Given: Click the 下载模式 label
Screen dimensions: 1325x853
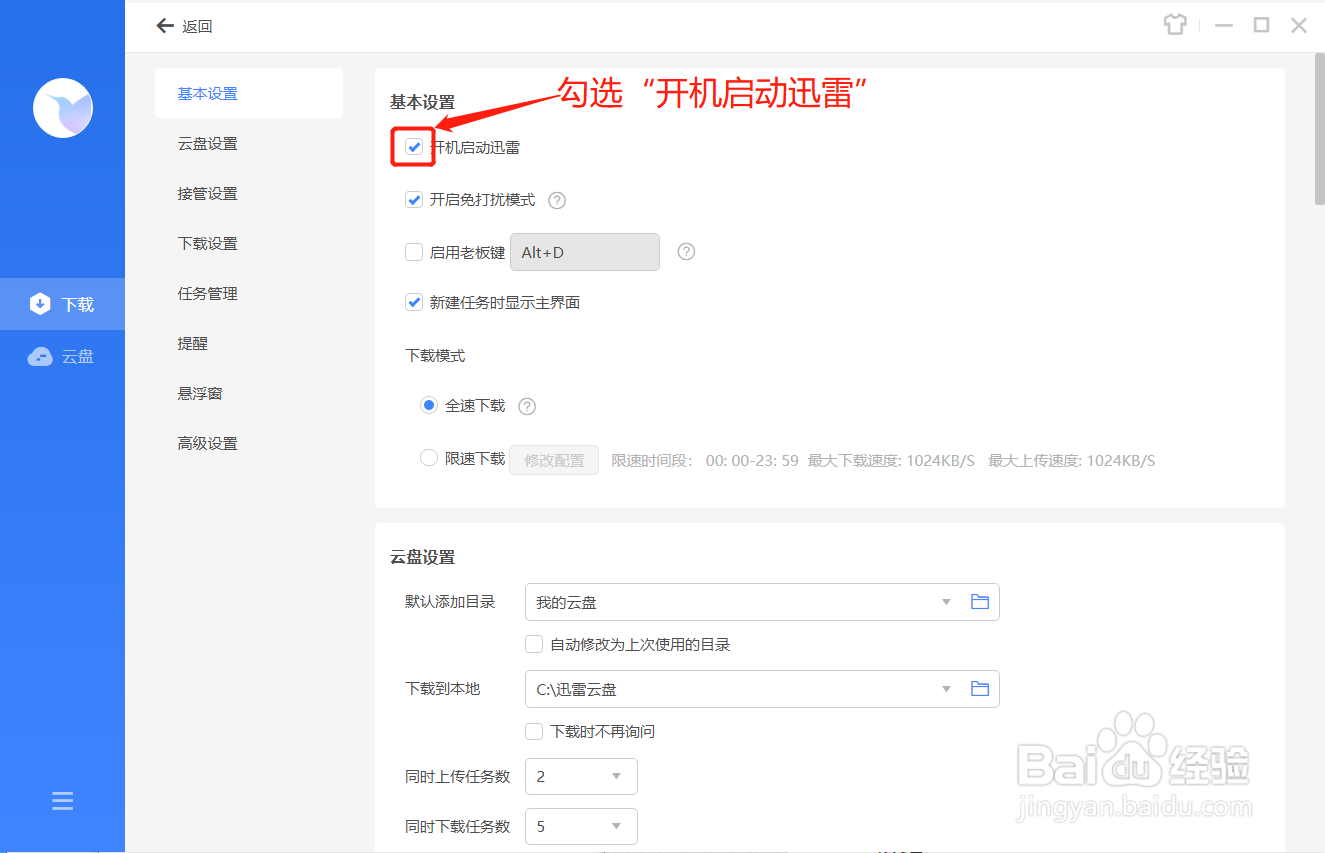Looking at the screenshot, I should (435, 355).
